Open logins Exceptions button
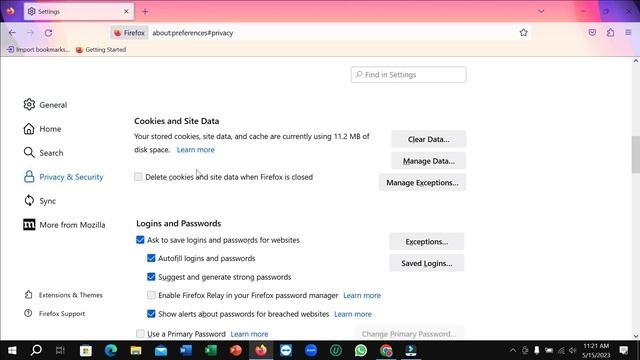This screenshot has height=360, width=640. click(427, 242)
